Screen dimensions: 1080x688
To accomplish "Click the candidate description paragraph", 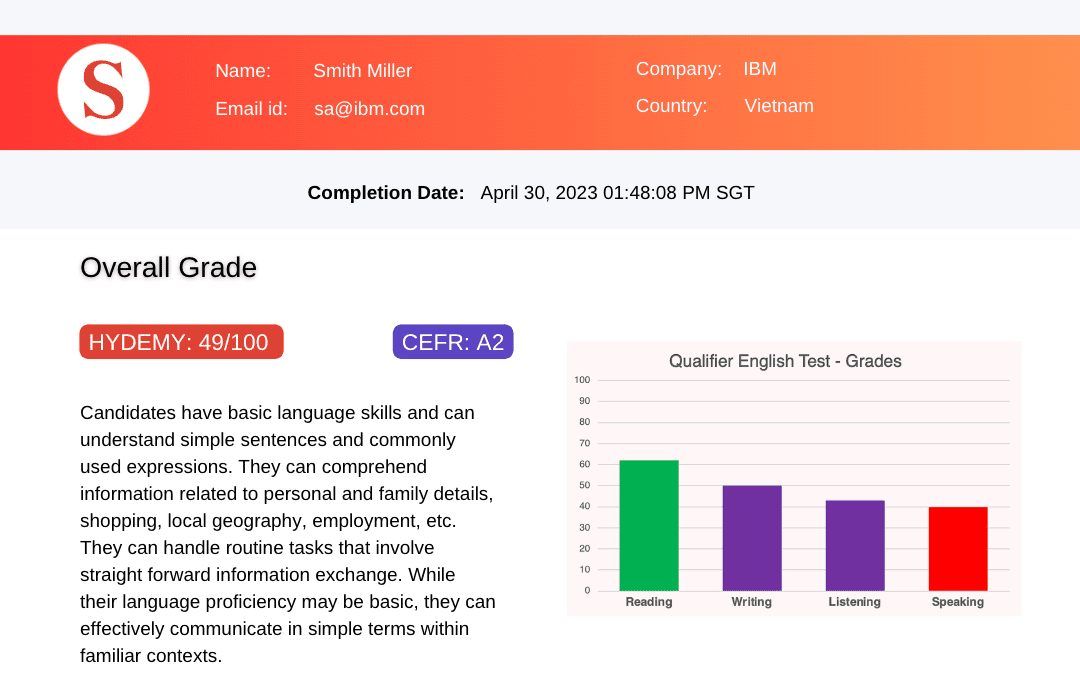I will point(287,534).
